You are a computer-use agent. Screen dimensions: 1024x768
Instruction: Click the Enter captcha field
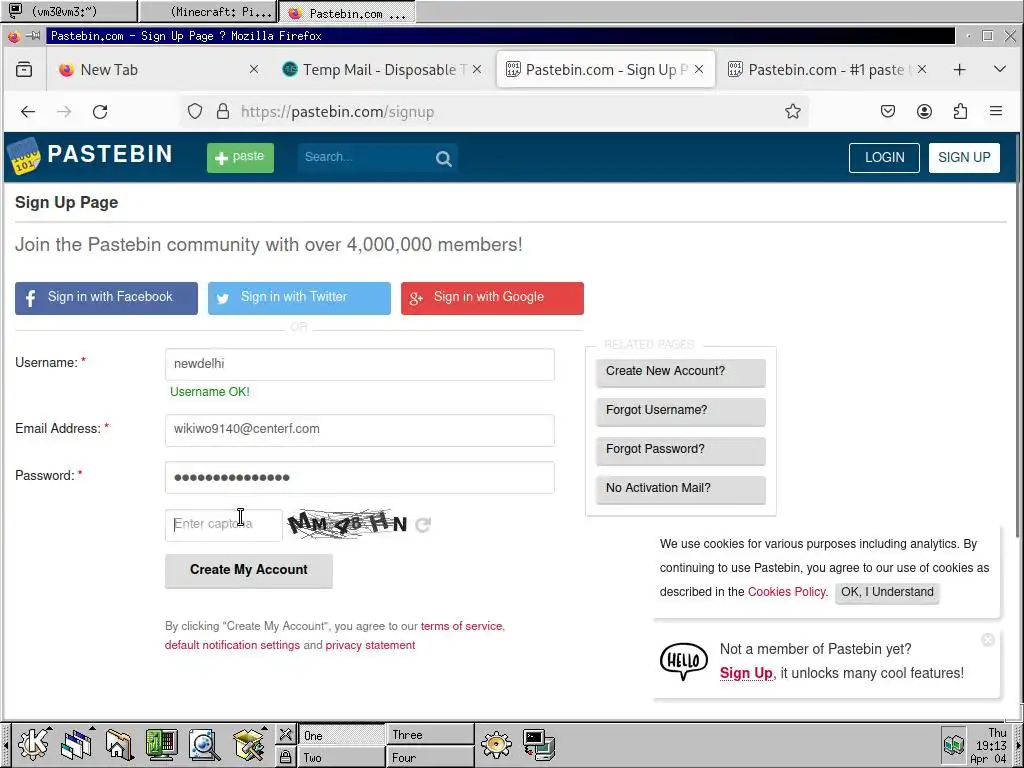(x=223, y=524)
